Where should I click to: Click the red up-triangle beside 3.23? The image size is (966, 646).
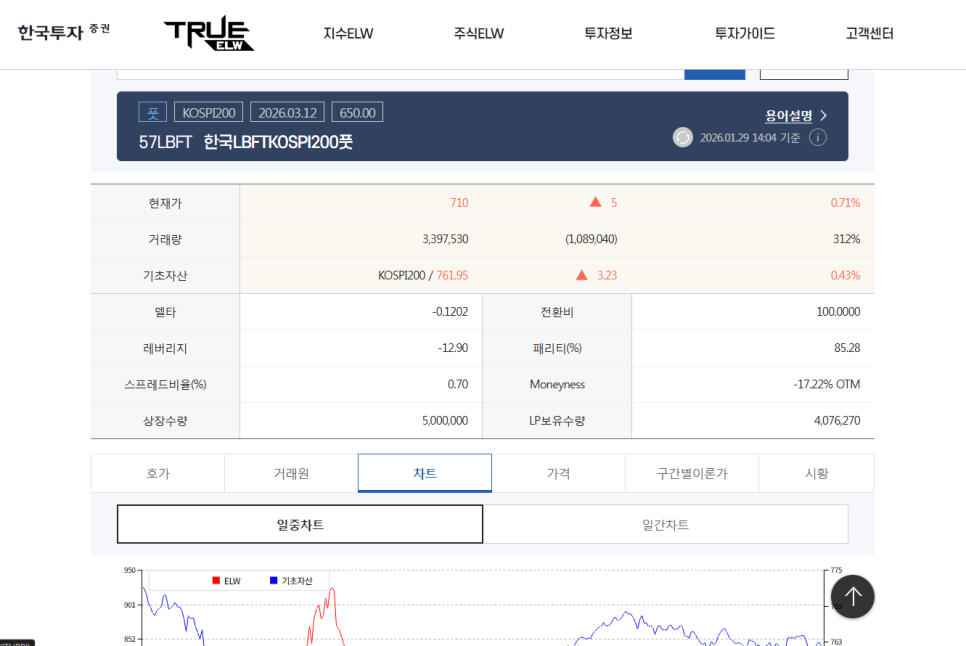pyautogui.click(x=582, y=275)
